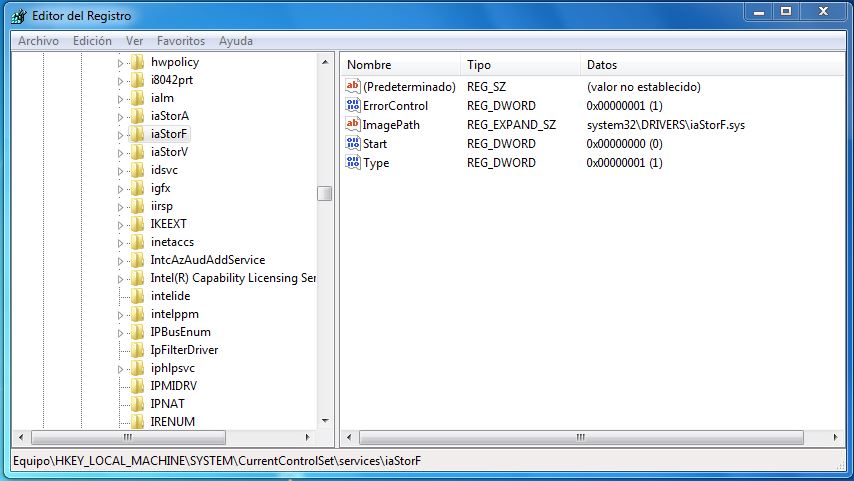
Task: Open the Favoritos menu
Action: click(181, 41)
